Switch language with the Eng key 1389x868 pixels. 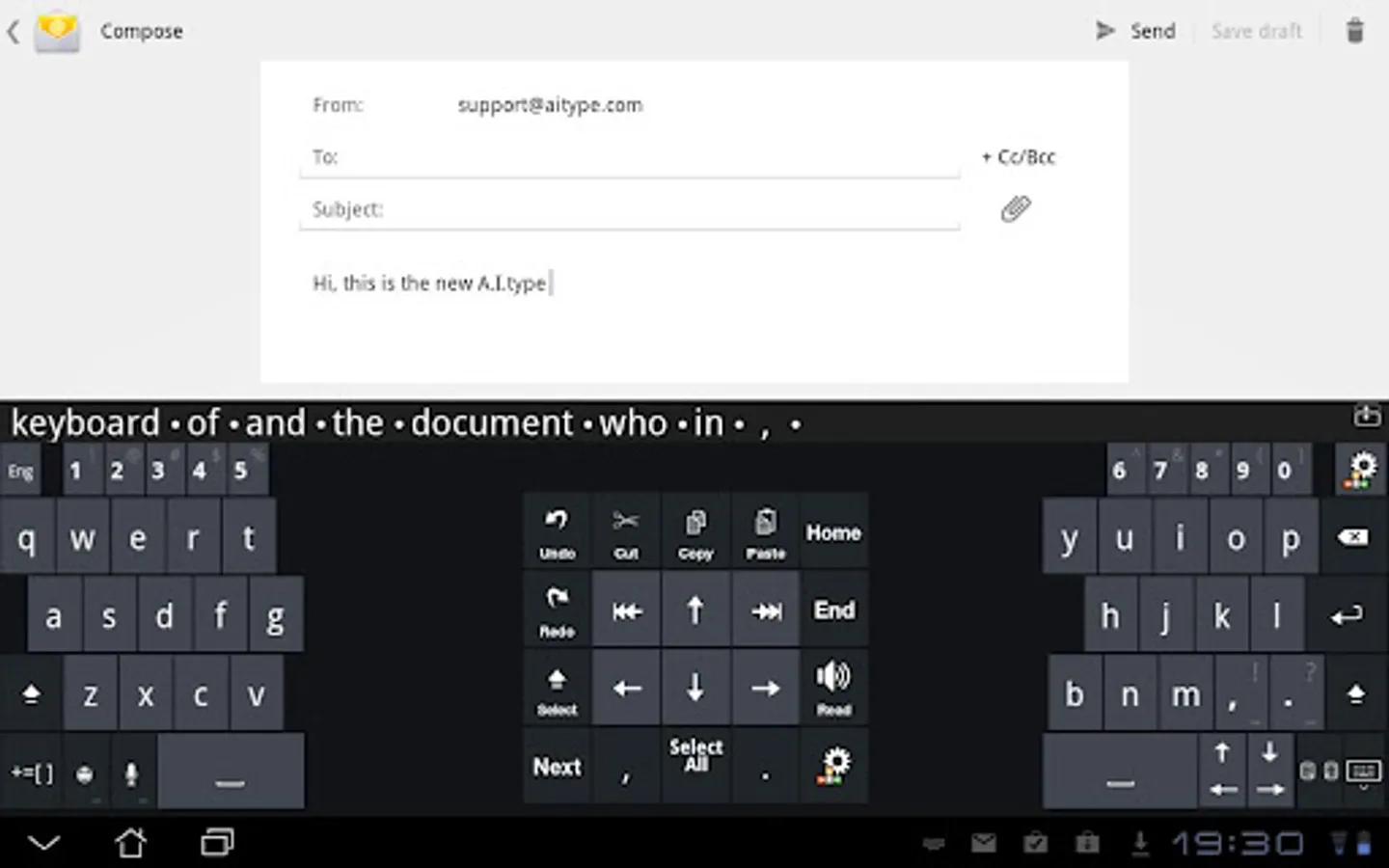pos(20,471)
